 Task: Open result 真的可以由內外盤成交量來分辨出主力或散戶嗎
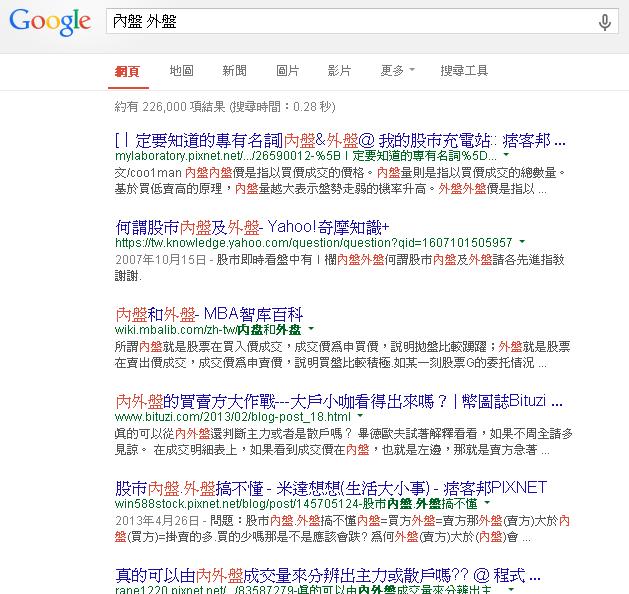coord(328,576)
